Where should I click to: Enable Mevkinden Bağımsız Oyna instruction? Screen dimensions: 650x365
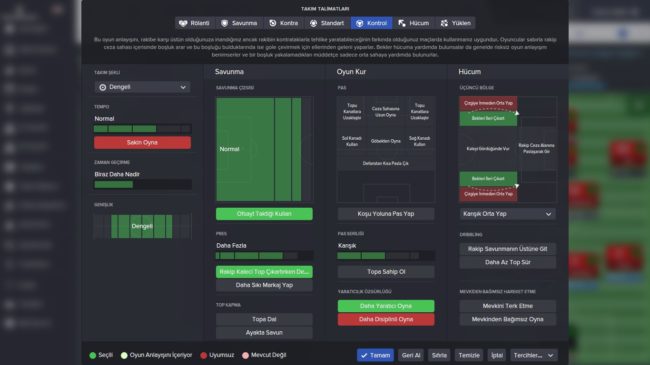(507, 319)
